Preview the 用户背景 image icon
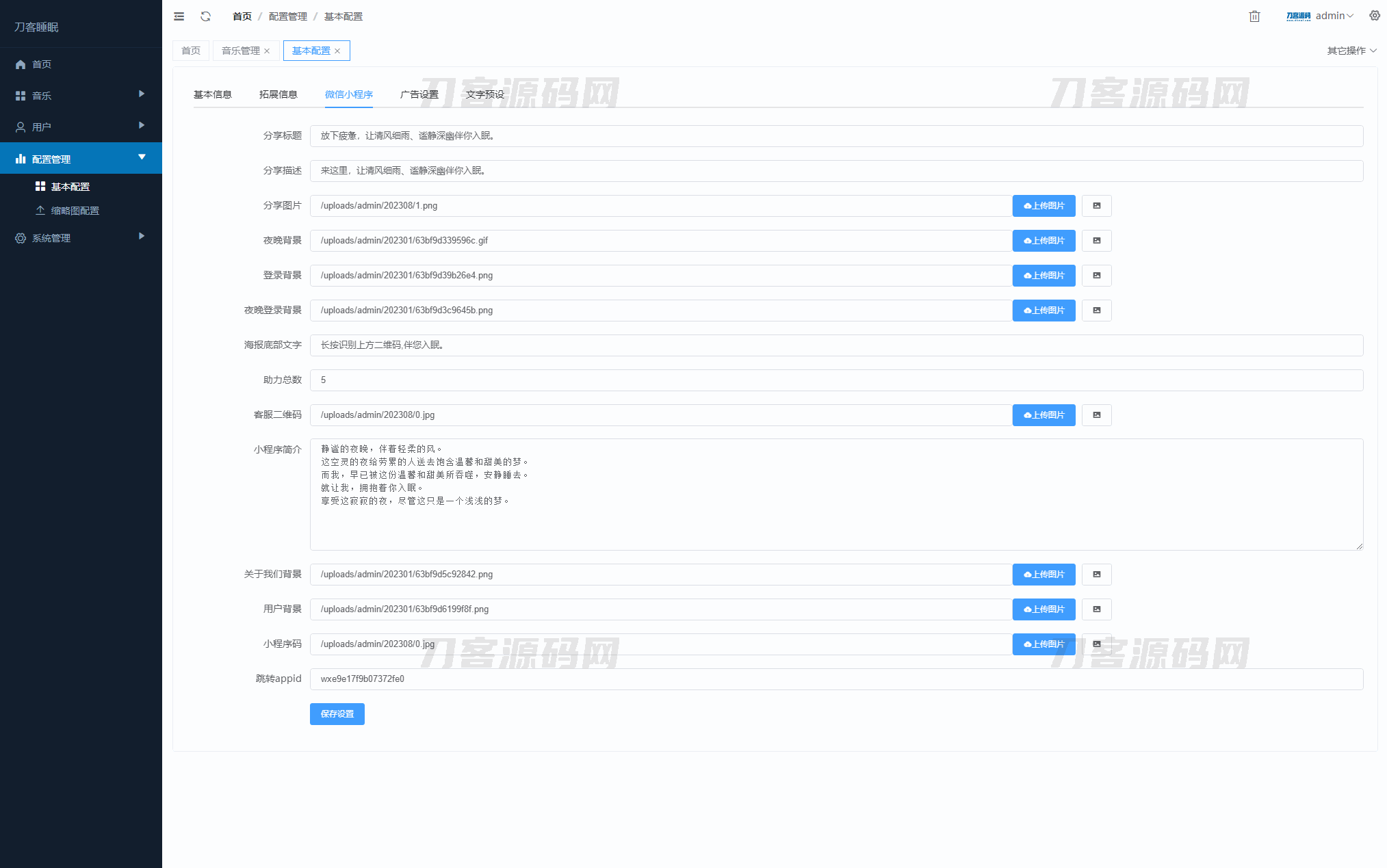1387x868 pixels. pyautogui.click(x=1096, y=609)
